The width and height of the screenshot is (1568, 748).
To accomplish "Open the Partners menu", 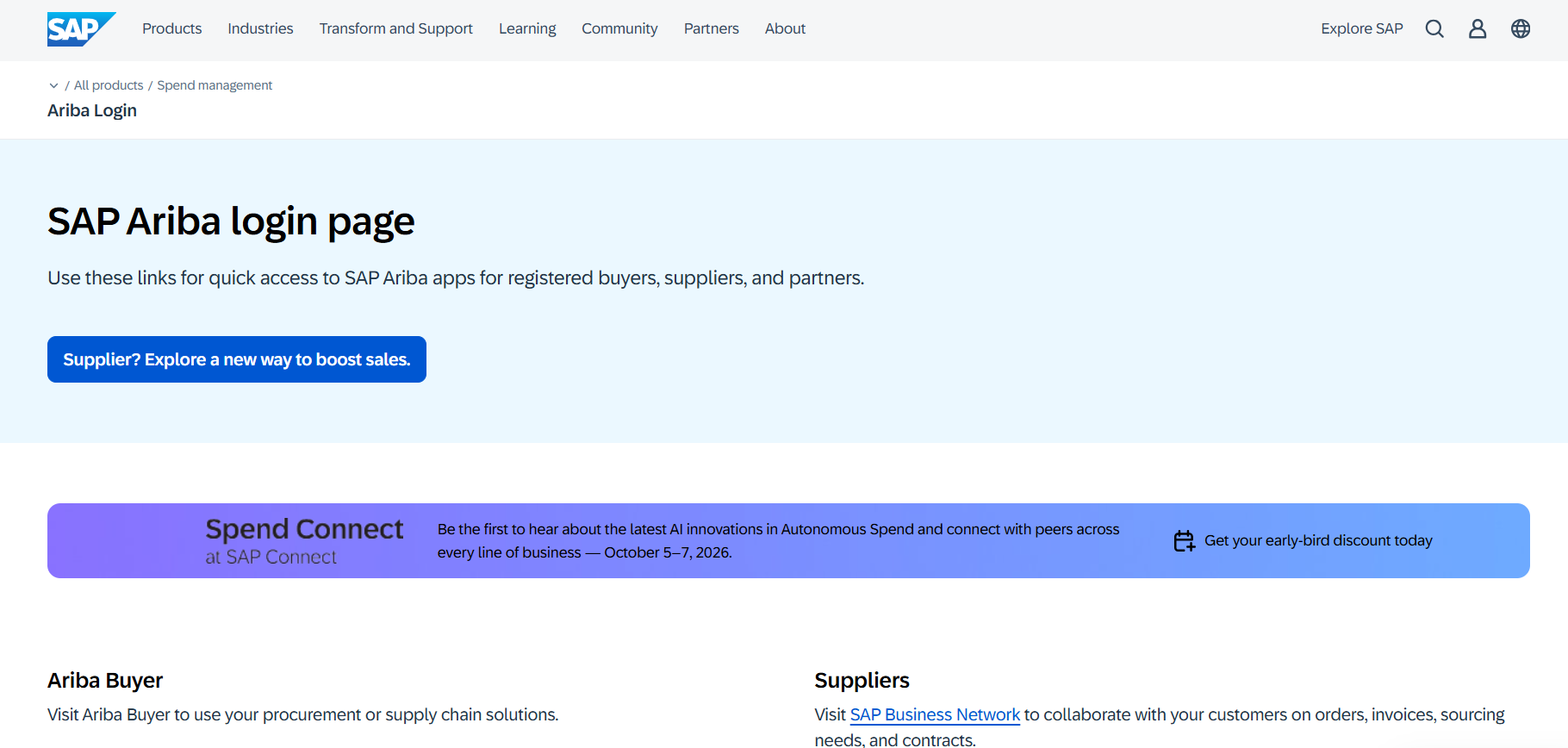I will click(711, 28).
